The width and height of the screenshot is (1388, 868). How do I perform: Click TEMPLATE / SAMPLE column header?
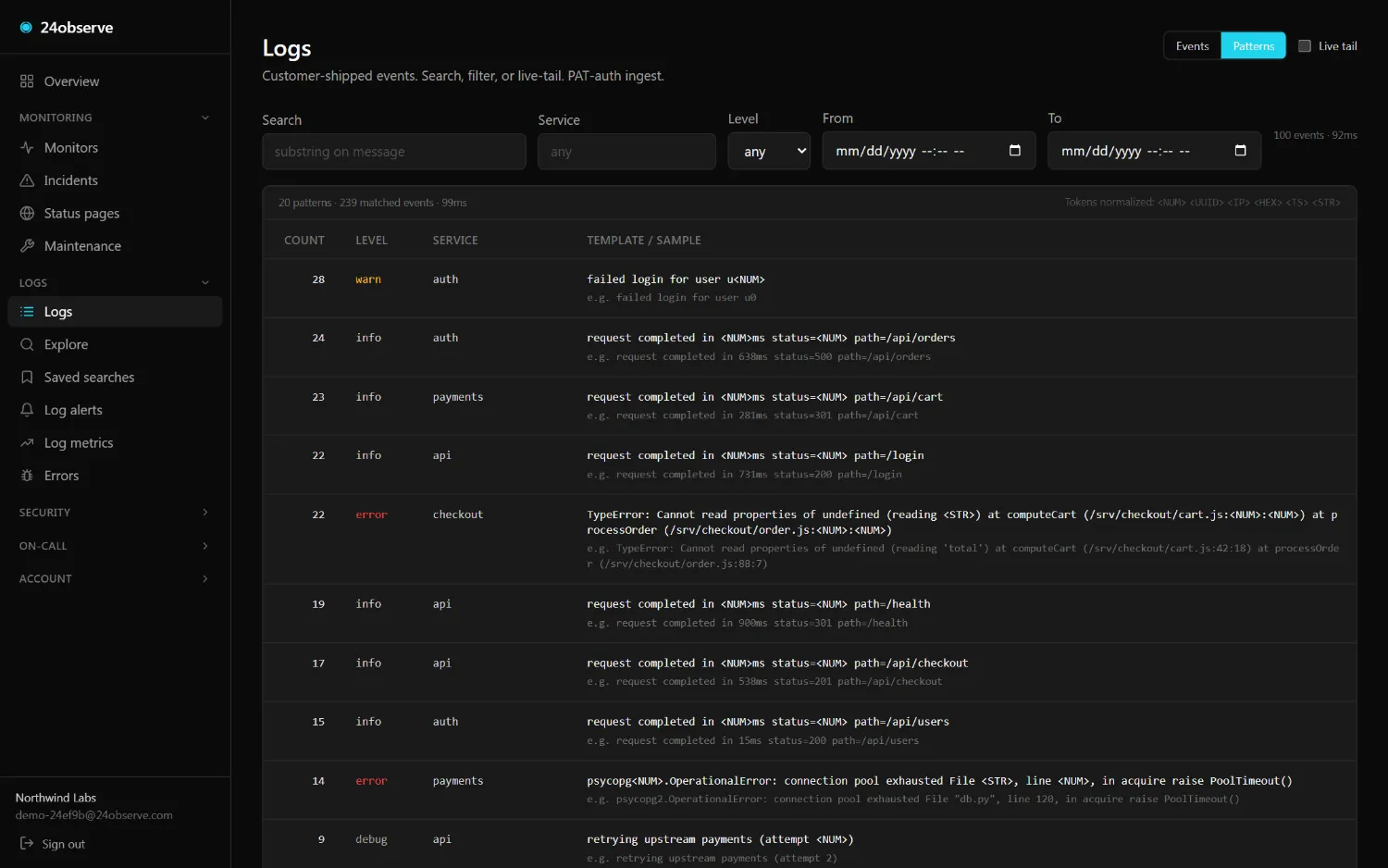tap(644, 241)
